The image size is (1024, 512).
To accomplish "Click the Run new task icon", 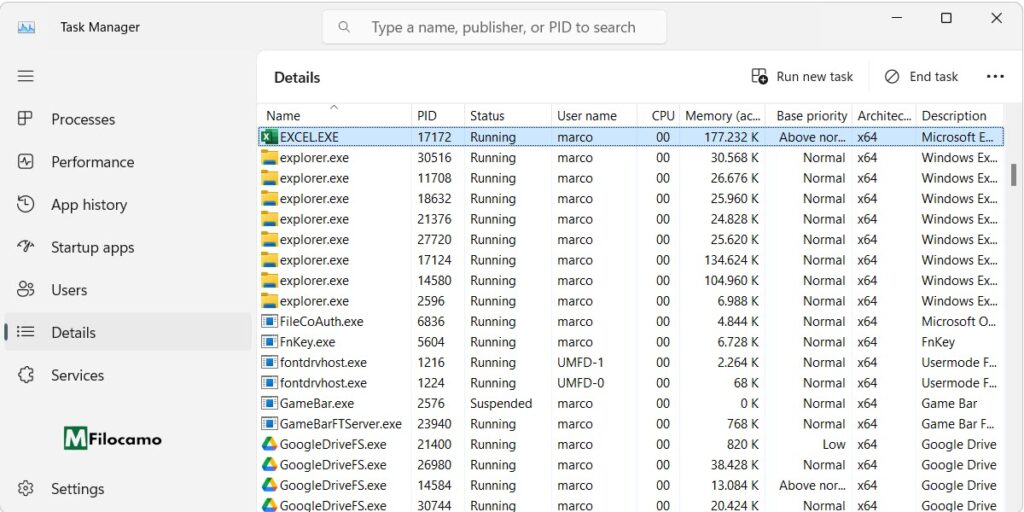I will coord(760,76).
